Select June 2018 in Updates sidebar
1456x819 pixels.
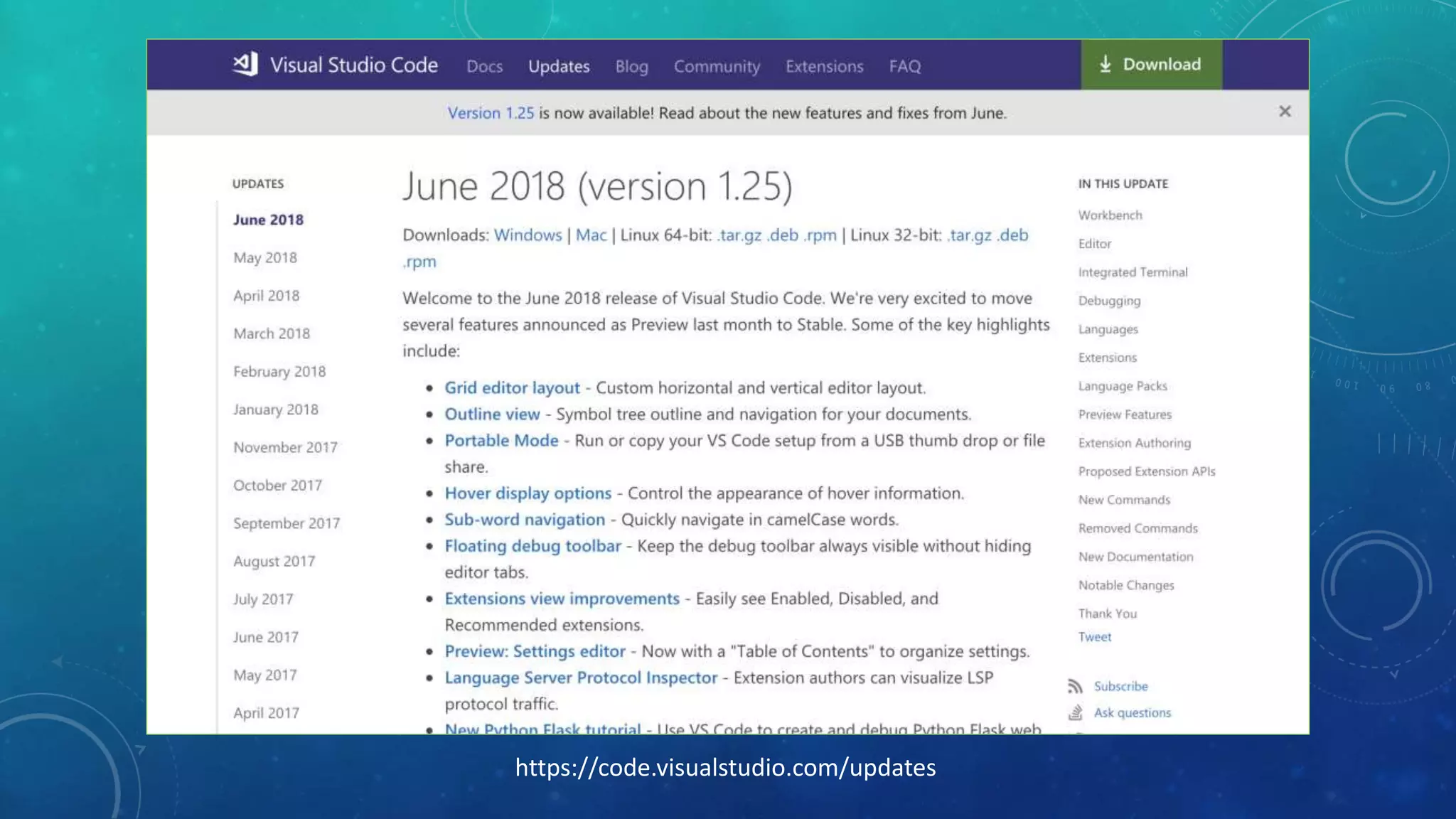(268, 220)
